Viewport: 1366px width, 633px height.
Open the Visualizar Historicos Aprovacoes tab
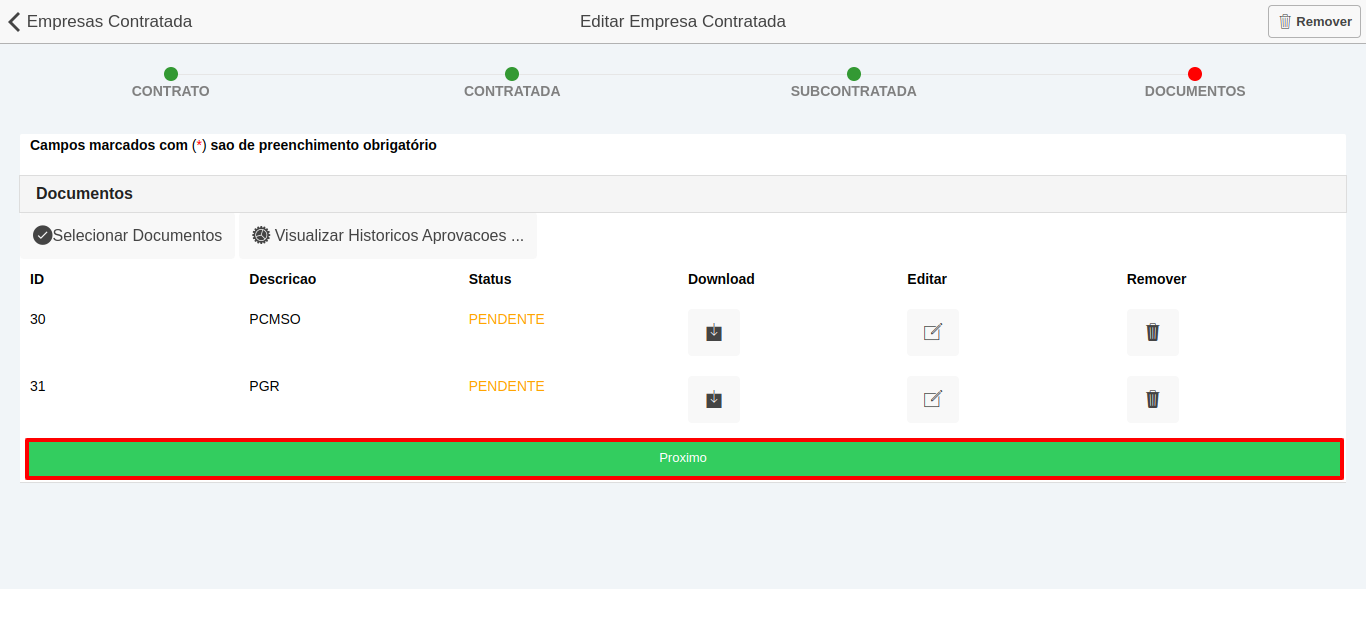click(388, 235)
